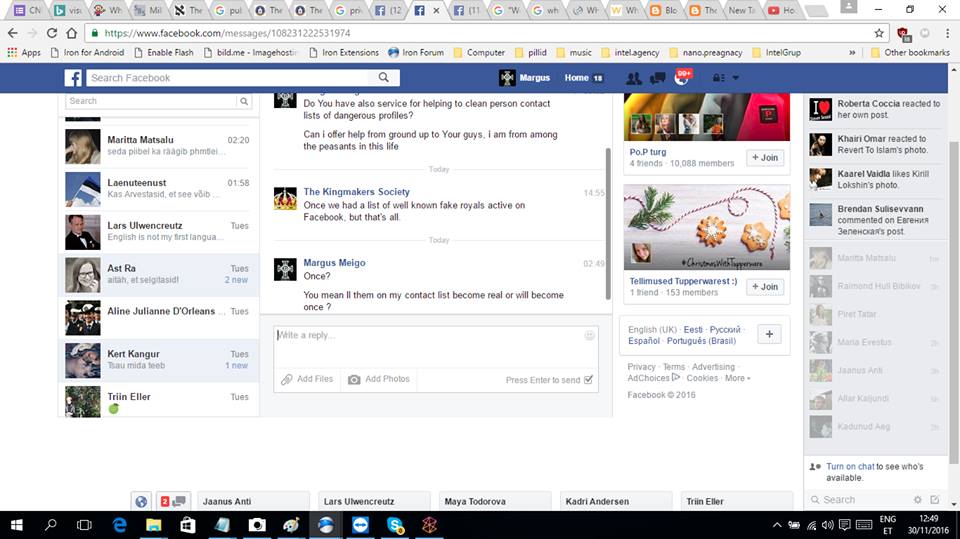Screen dimensions: 960x539
Task: Click the Iron Forum bookmark
Action: coord(416,53)
